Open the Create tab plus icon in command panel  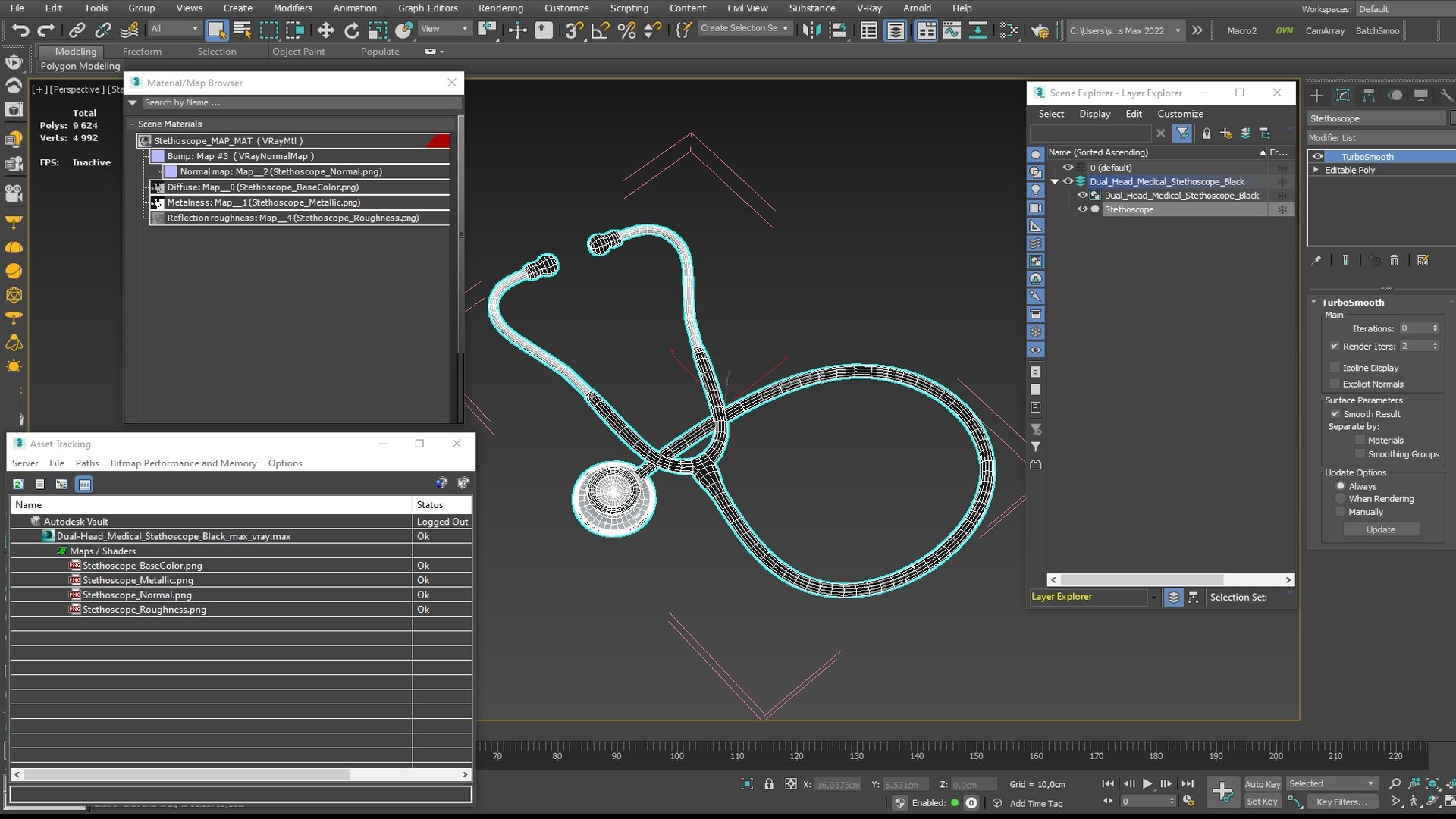tap(1316, 96)
